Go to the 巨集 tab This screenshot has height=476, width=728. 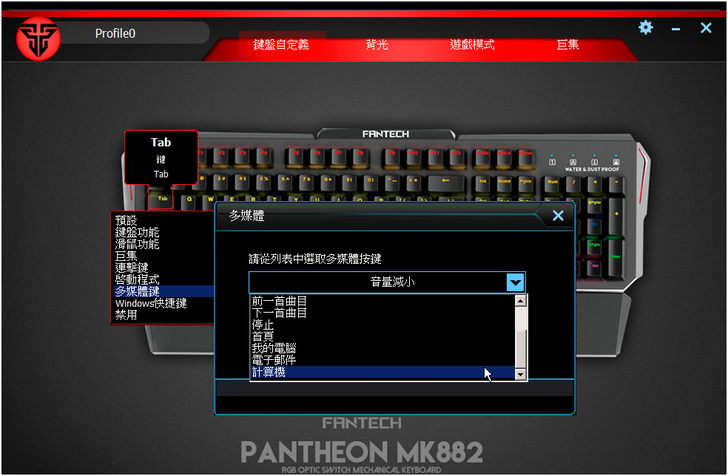(x=567, y=45)
